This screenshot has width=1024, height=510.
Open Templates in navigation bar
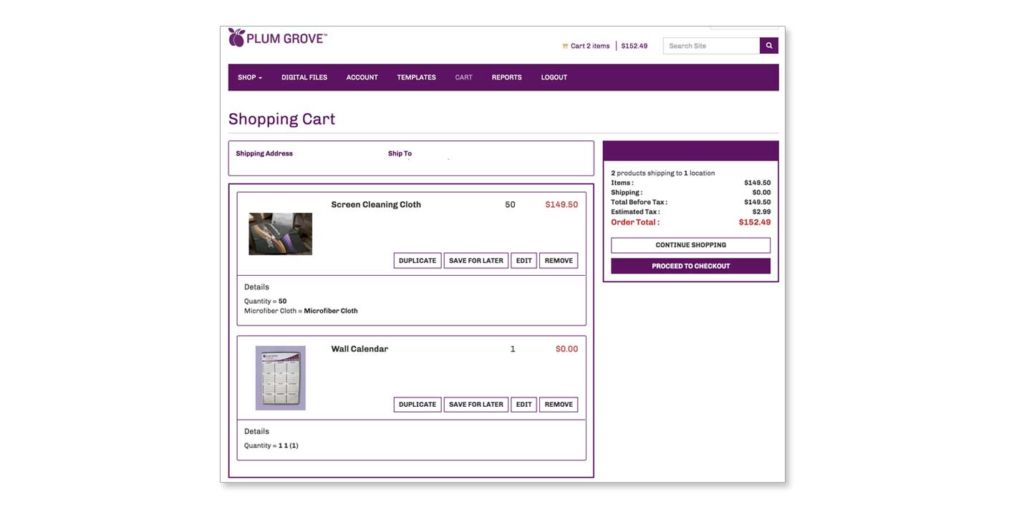coord(416,78)
